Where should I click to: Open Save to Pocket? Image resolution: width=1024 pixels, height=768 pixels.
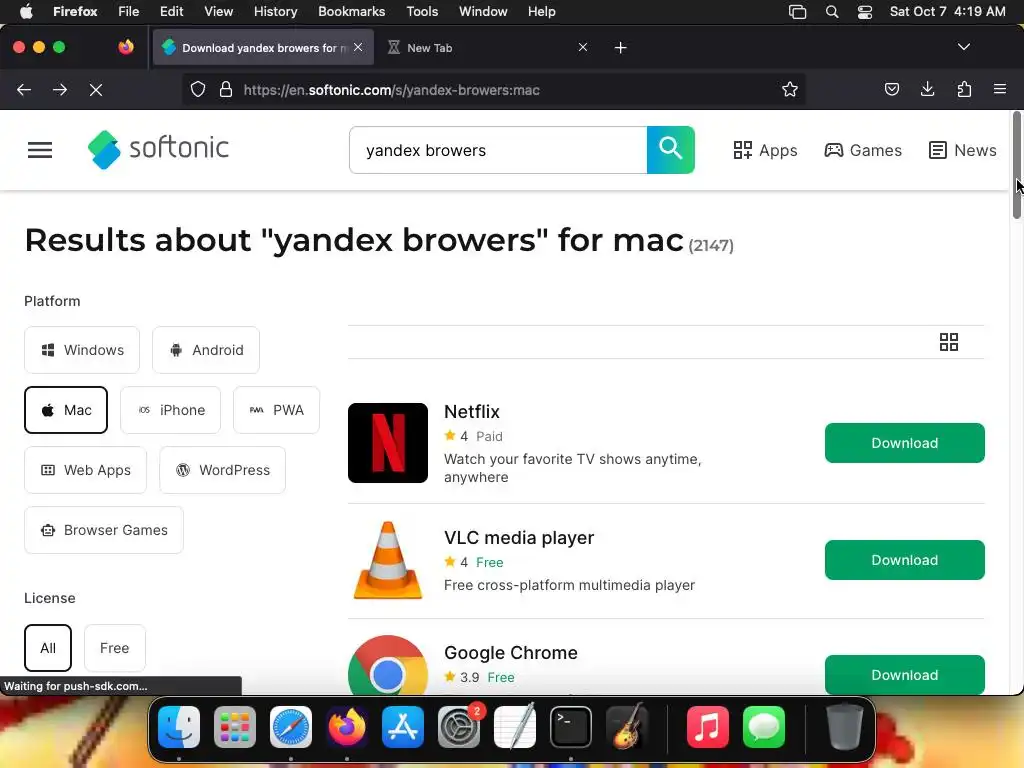coord(891,89)
